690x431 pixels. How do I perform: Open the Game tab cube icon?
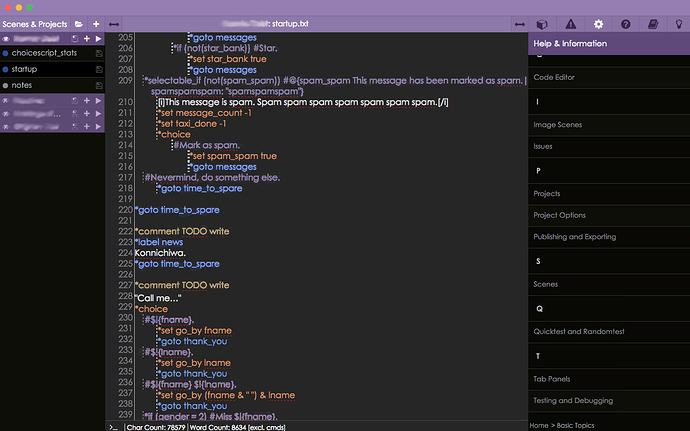pos(542,24)
